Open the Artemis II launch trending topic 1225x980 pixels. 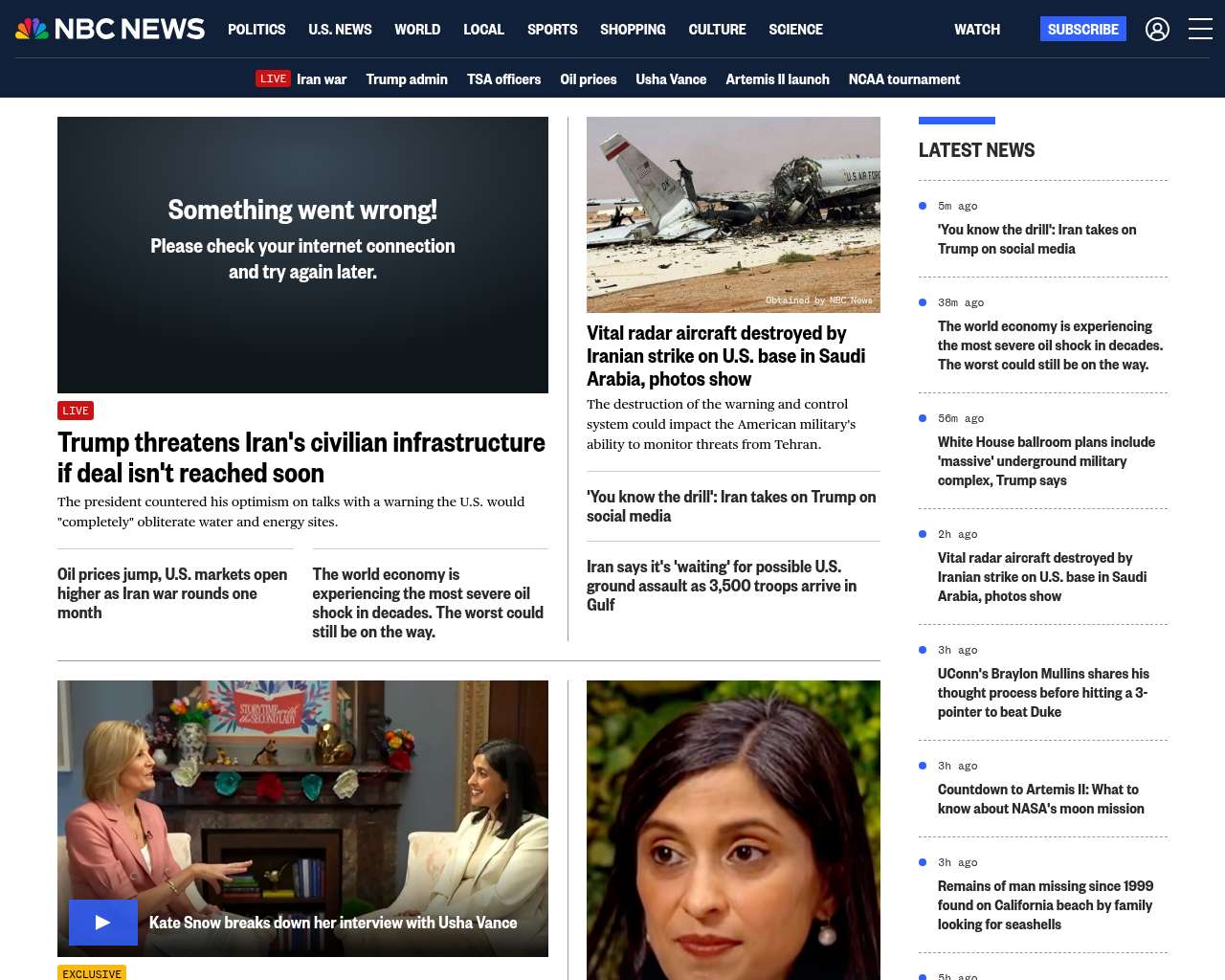pos(777,79)
